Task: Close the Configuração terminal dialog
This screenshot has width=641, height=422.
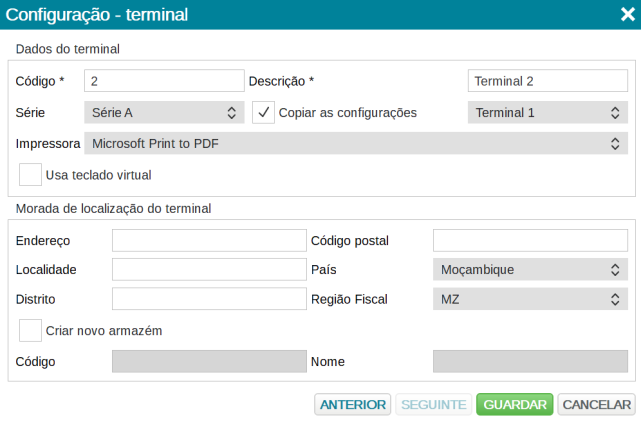Action: tap(628, 14)
